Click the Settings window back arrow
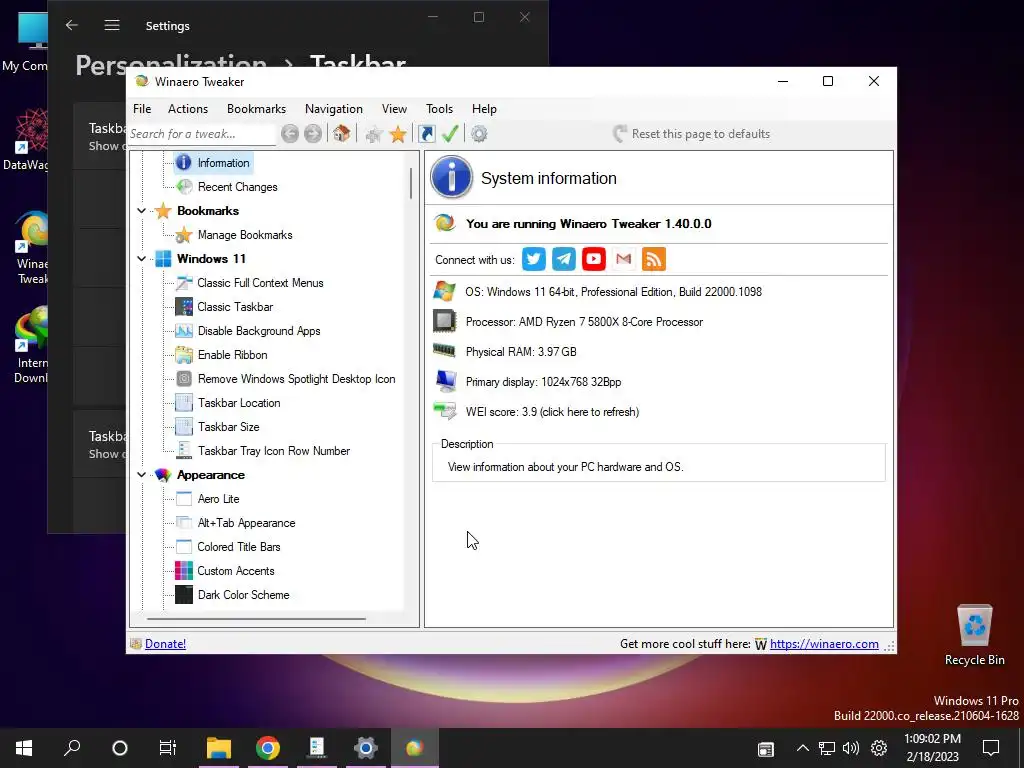Screen dimensions: 1024x768 pyautogui.click(x=72, y=25)
